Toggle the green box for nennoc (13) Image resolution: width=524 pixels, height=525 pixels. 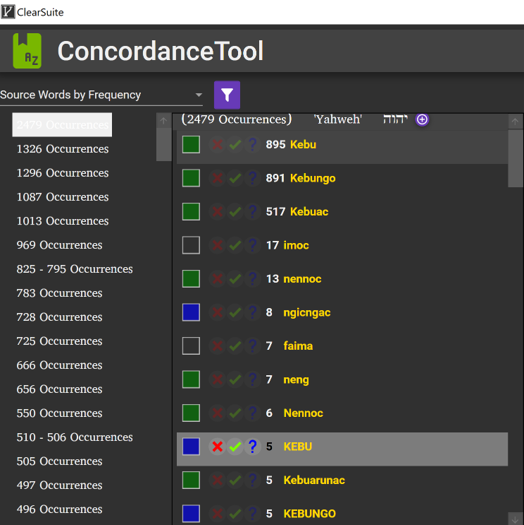[191, 279]
